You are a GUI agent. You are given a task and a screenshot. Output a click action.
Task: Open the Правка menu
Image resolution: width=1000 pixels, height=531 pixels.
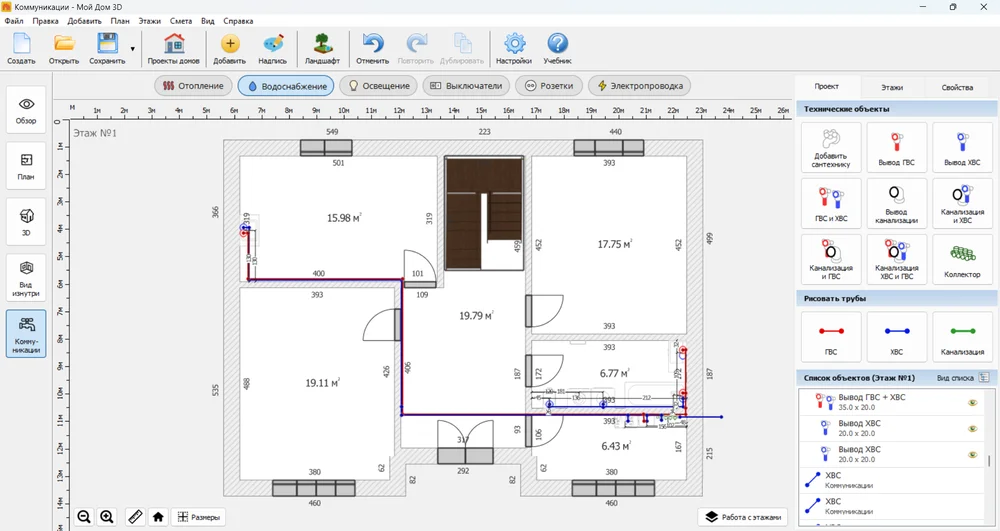pyautogui.click(x=45, y=21)
